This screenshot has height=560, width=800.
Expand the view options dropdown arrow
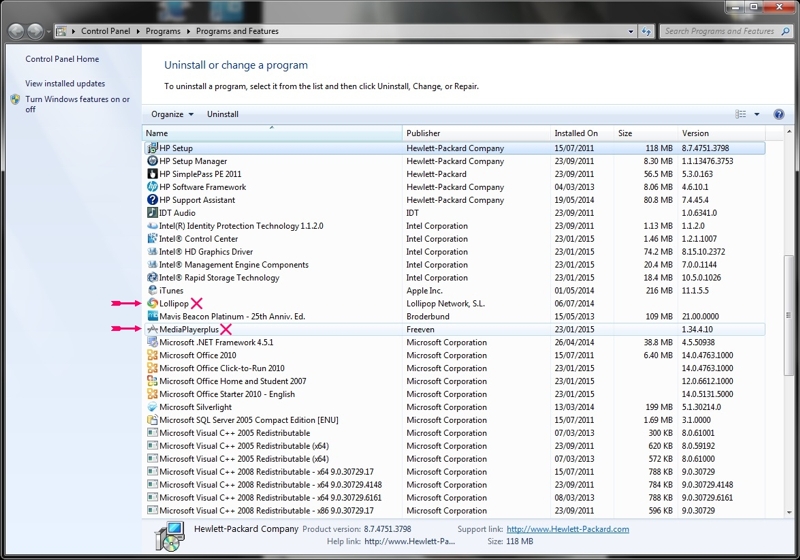click(x=757, y=115)
